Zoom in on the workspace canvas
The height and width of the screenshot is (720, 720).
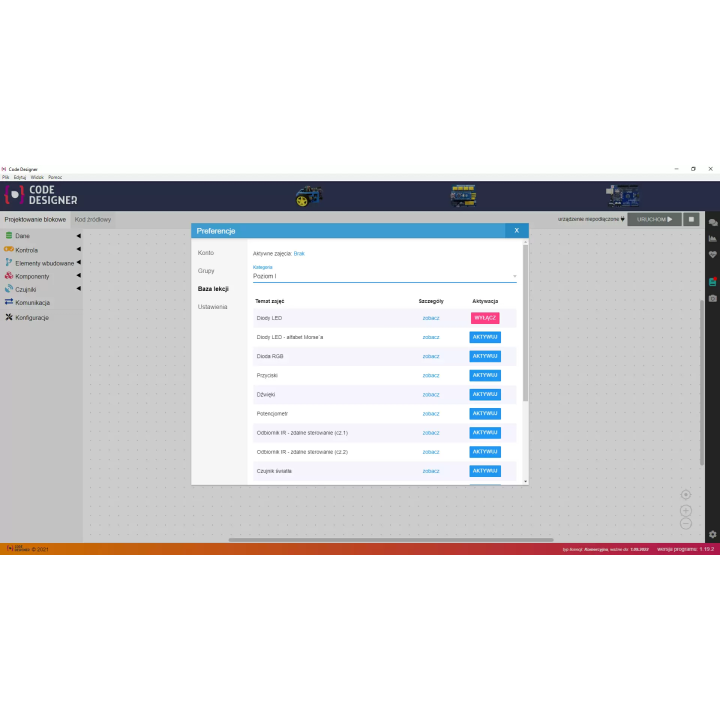point(685,510)
